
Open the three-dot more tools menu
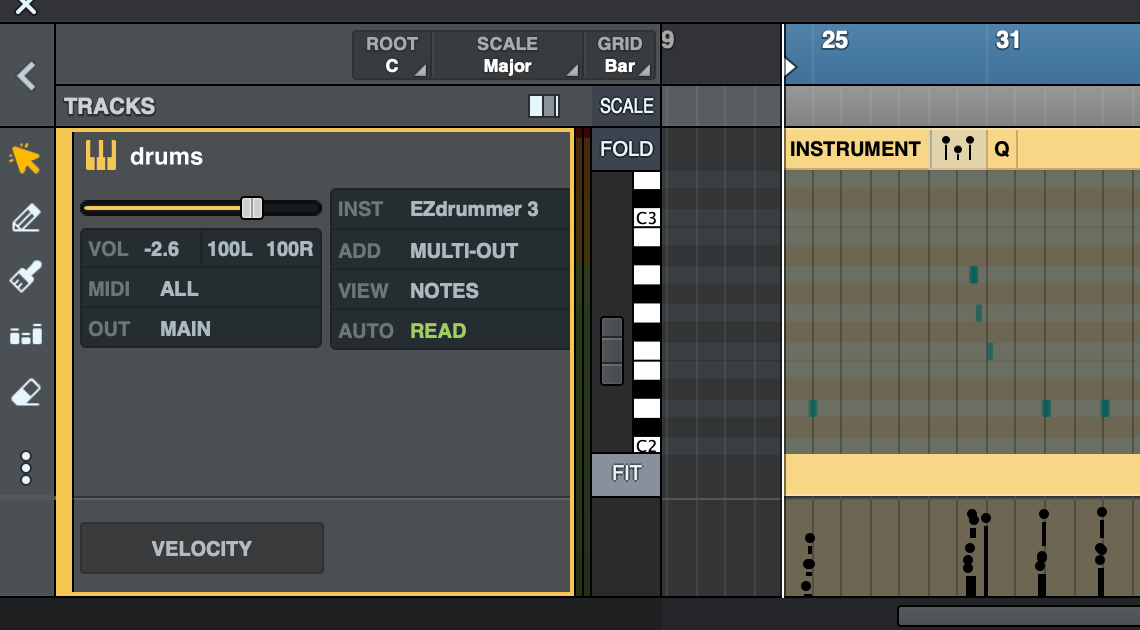coord(26,468)
